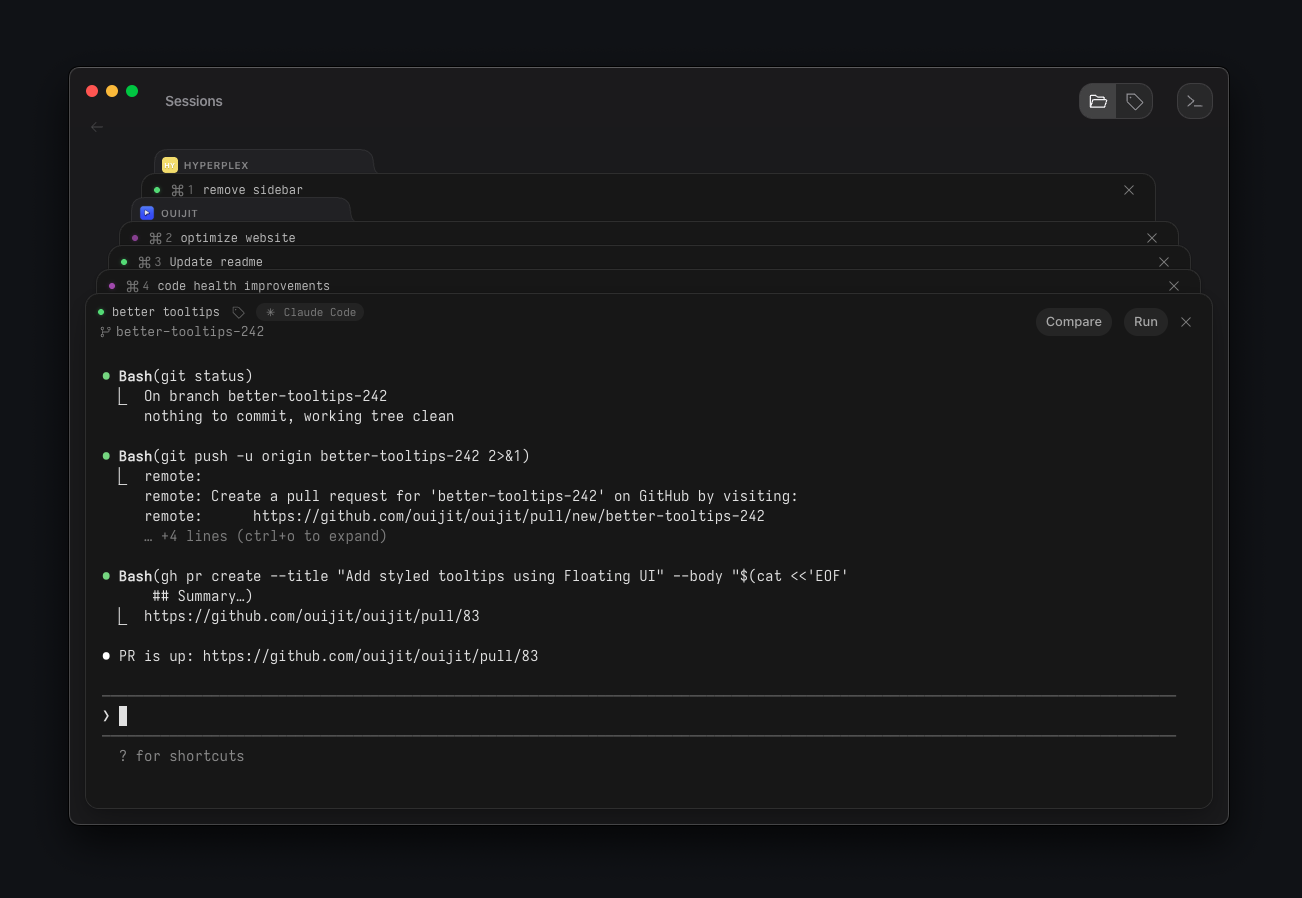Click the git branch icon beside better-tooltips-242
Image resolution: width=1302 pixels, height=898 pixels.
click(x=105, y=331)
